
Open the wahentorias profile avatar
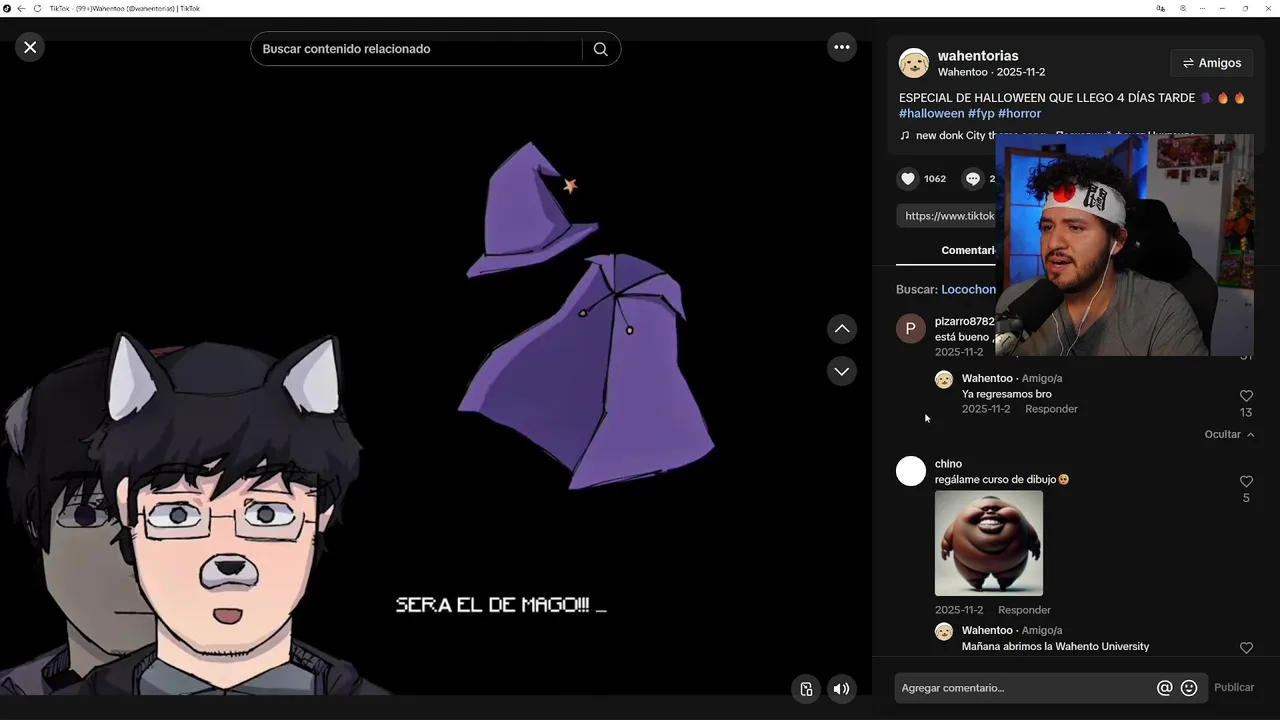point(914,63)
